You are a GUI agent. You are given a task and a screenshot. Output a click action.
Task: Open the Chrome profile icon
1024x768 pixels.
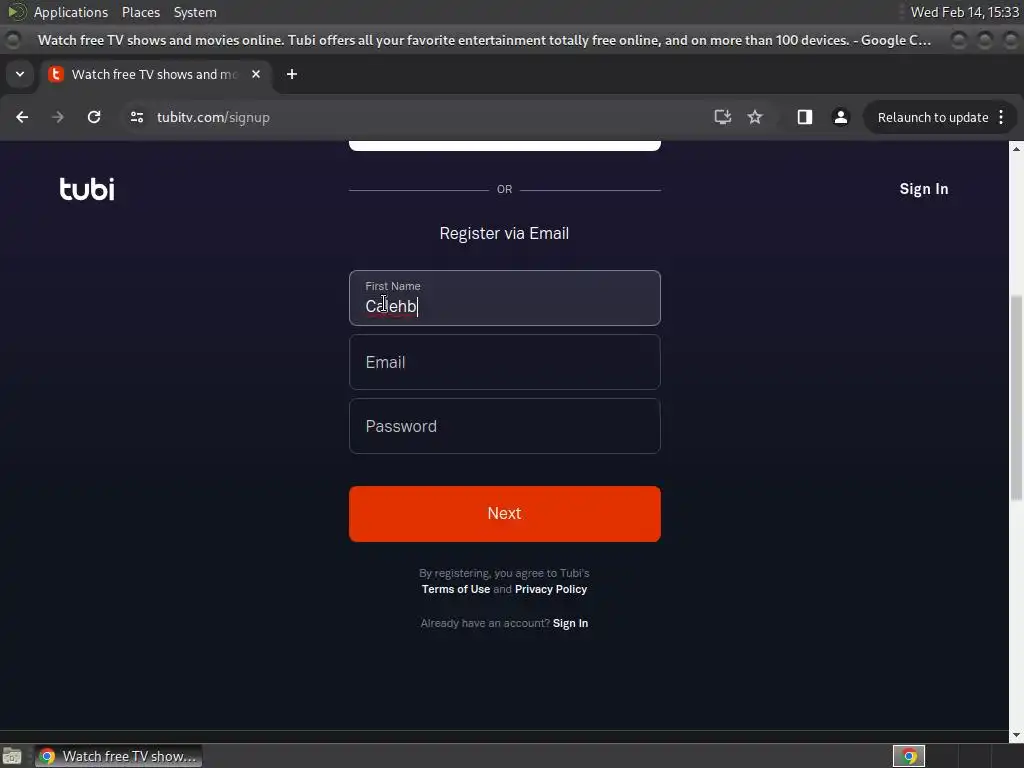[840, 117]
